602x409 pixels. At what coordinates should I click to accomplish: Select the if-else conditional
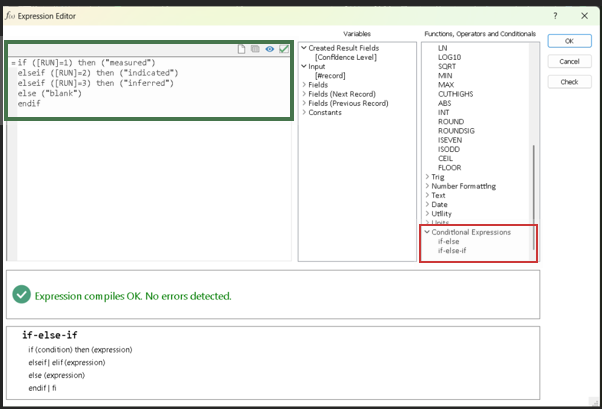tap(448, 241)
